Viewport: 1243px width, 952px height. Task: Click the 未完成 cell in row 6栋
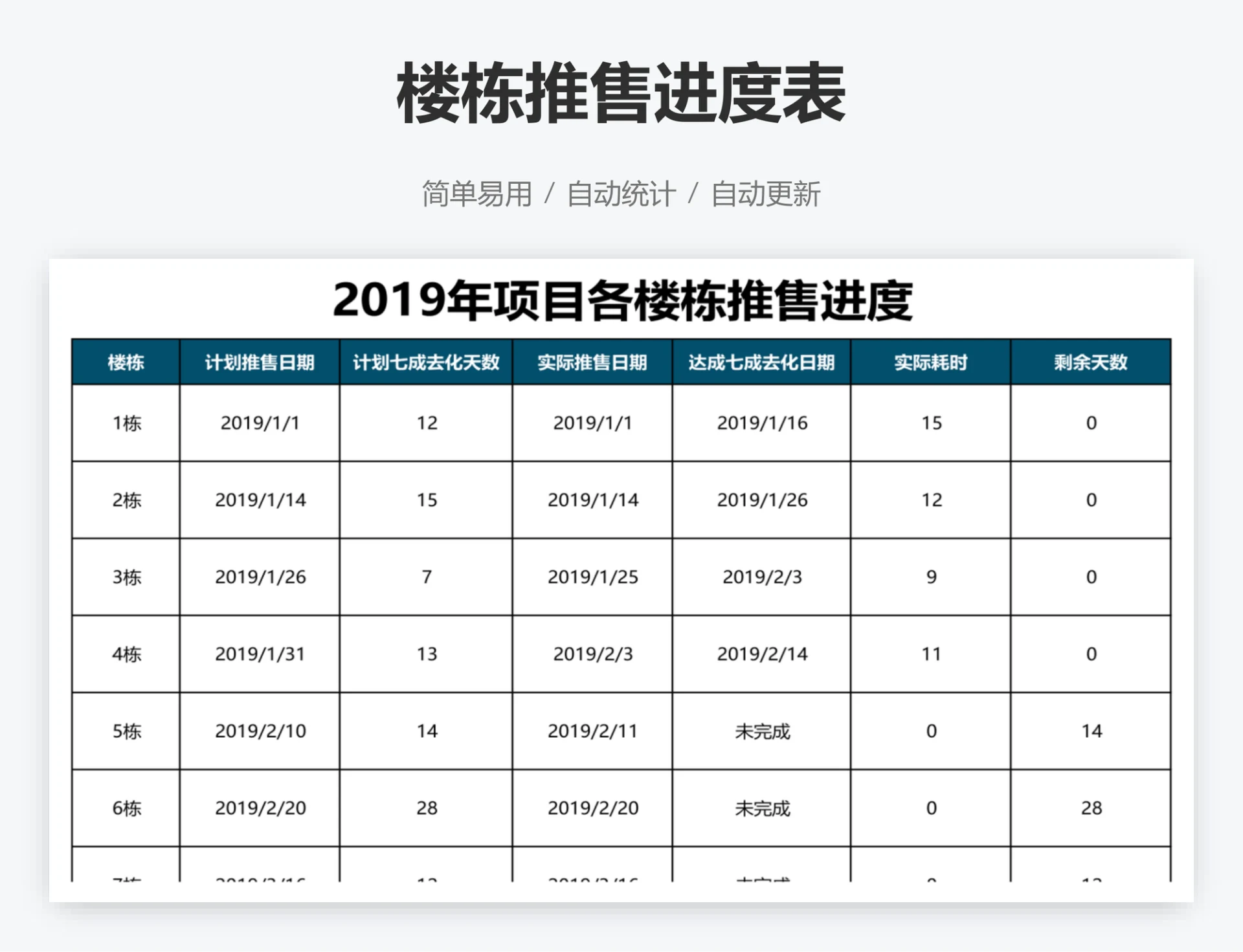pyautogui.click(x=761, y=808)
